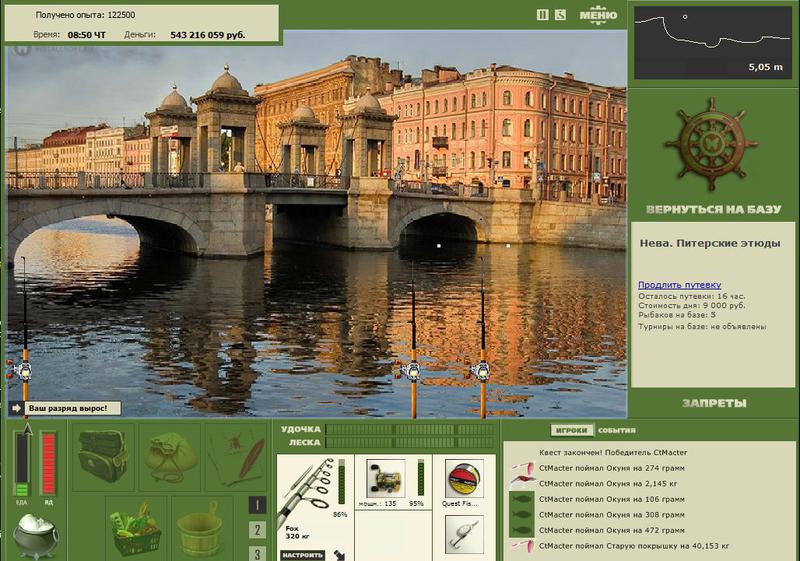Image resolution: width=800 pixels, height=561 pixels.
Task: Click the rod's green 86% wear bar
Action: point(341,481)
